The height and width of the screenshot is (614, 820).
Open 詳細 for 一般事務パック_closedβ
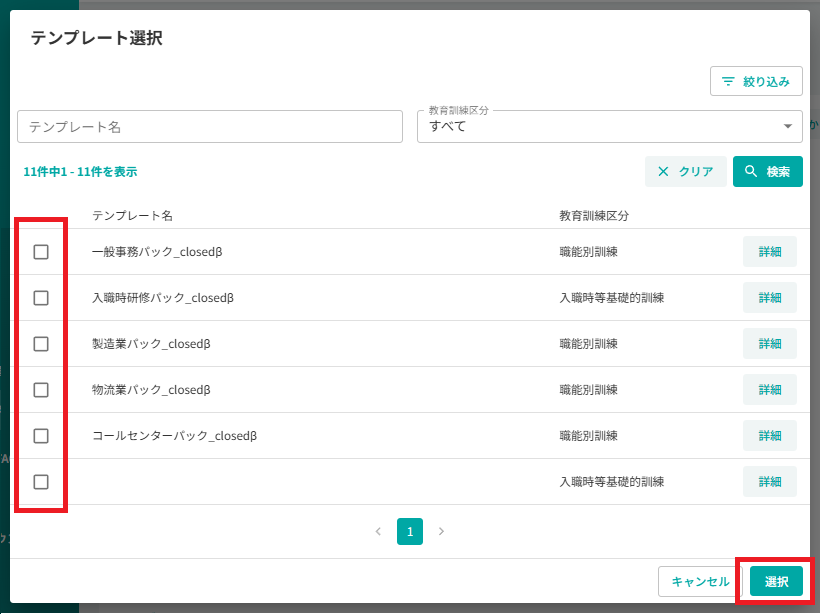coord(770,252)
